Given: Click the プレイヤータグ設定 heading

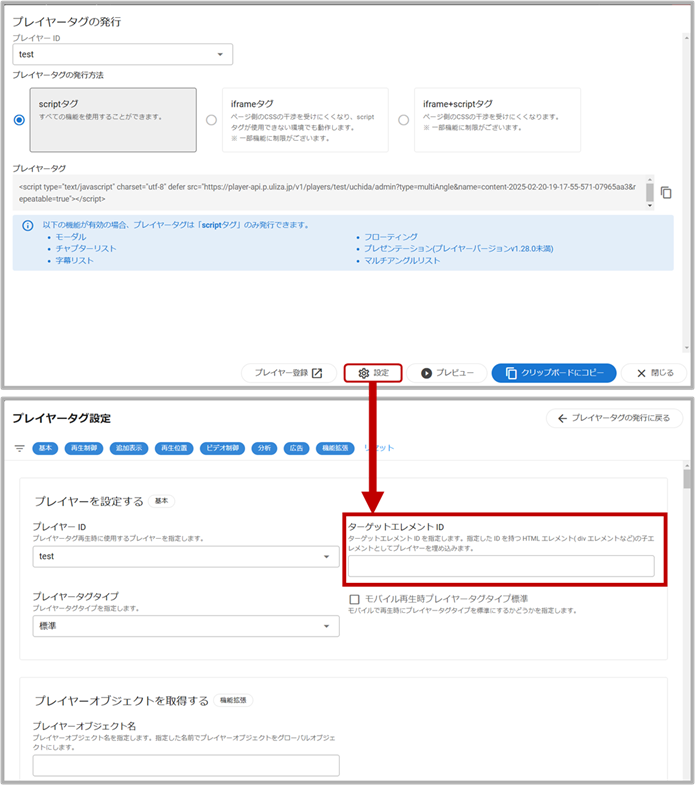Looking at the screenshot, I should 62,418.
